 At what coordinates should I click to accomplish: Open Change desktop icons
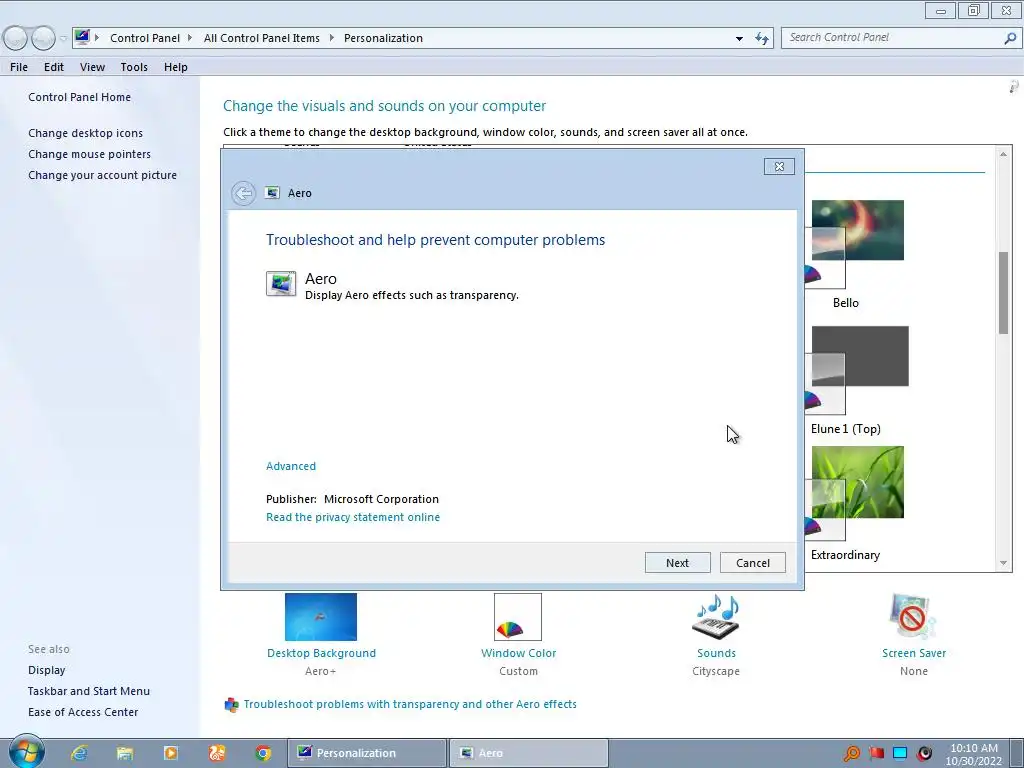[x=85, y=133]
